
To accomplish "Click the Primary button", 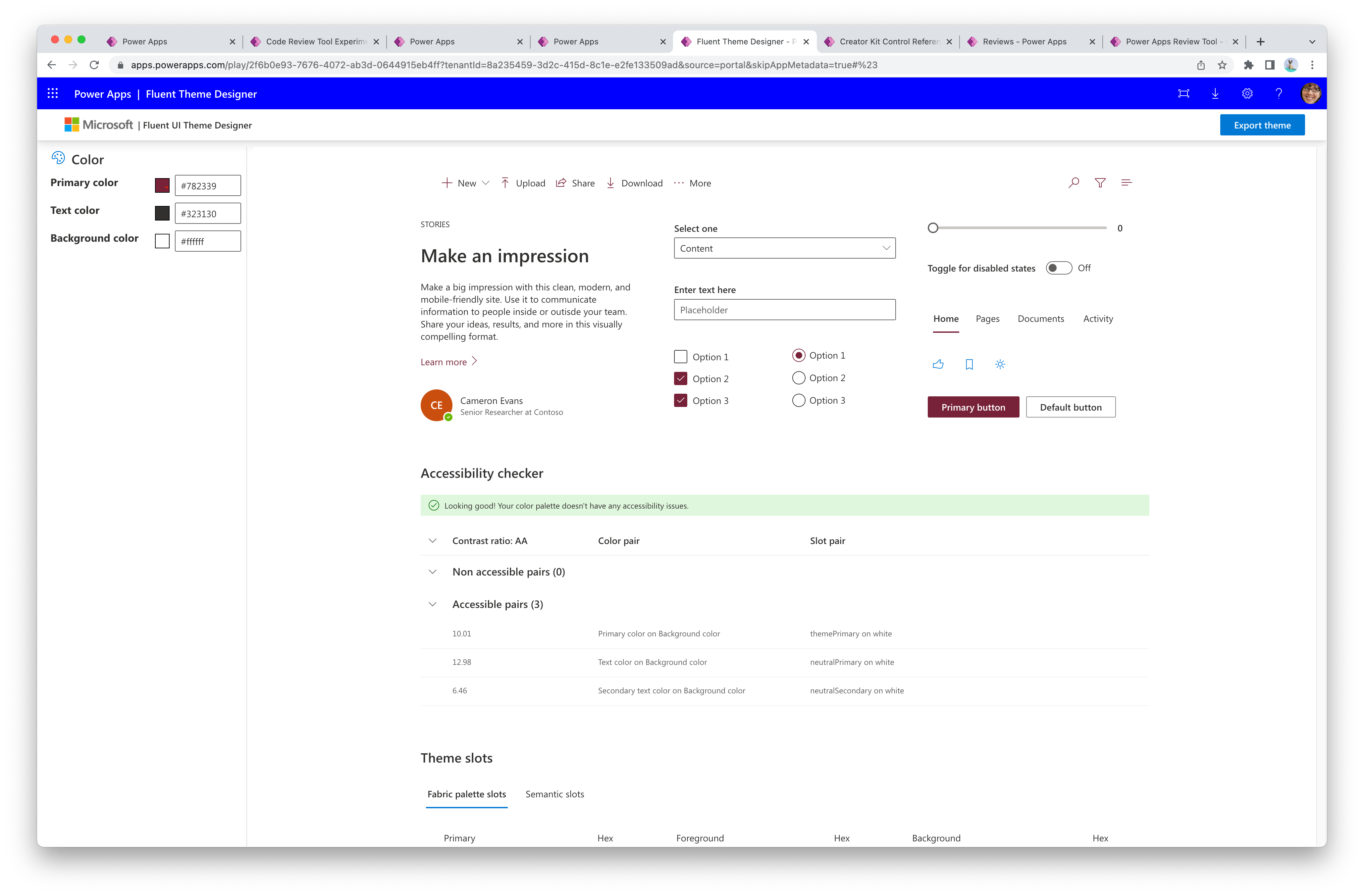I will click(972, 407).
